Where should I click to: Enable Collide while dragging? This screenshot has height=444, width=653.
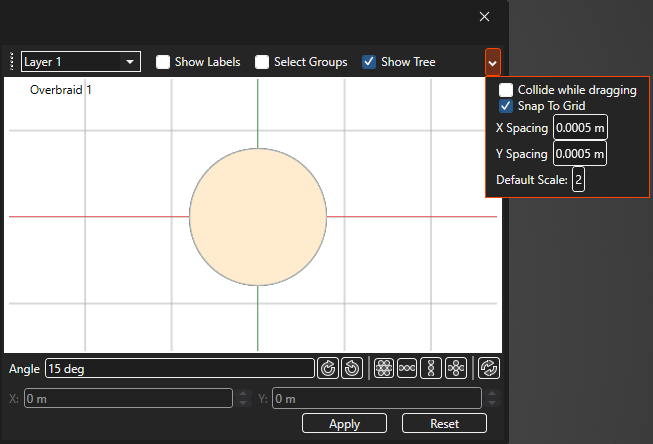click(x=506, y=90)
